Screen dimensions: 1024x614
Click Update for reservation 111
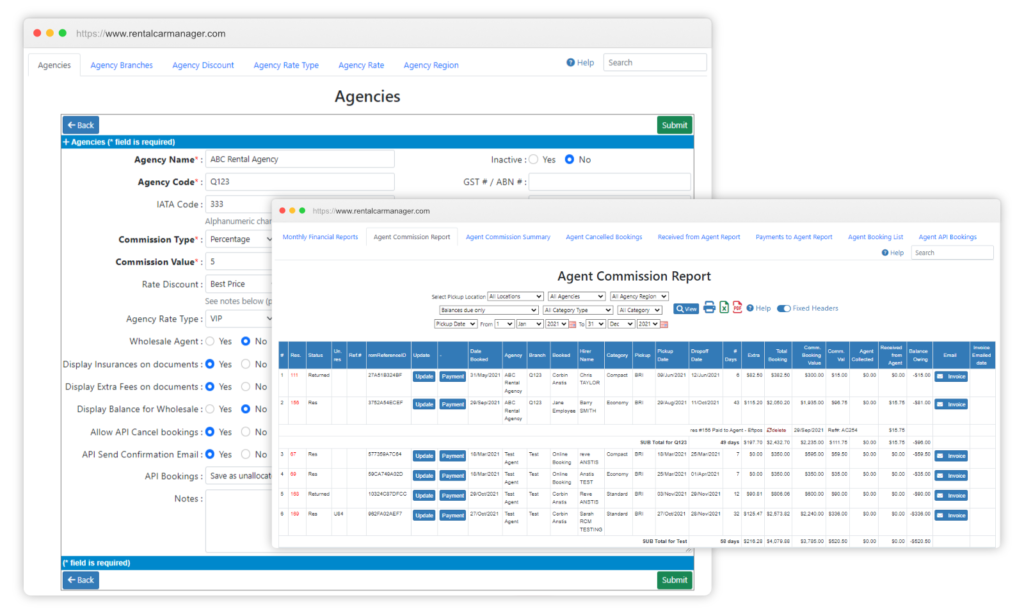click(424, 377)
